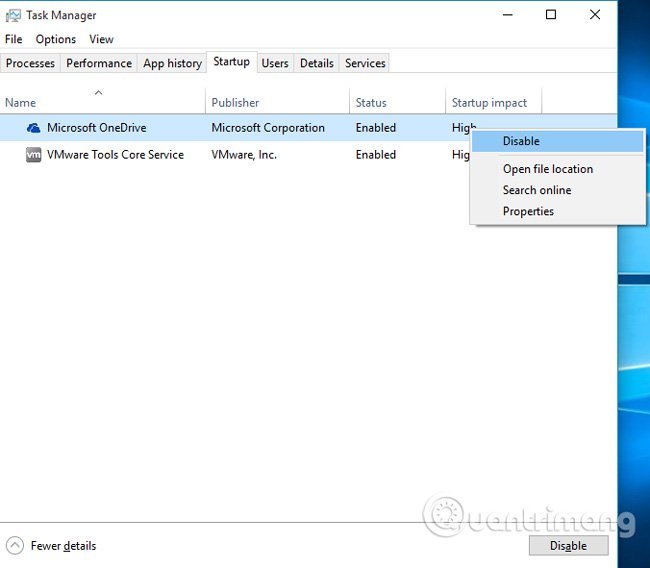Viewport: 650px width, 568px height.
Task: Switch to the Processes tab
Action: tap(31, 63)
